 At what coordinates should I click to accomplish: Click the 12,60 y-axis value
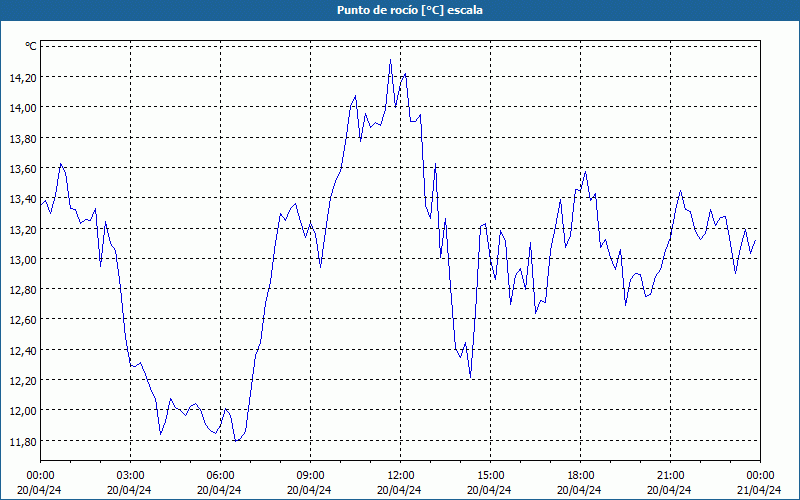23,319
